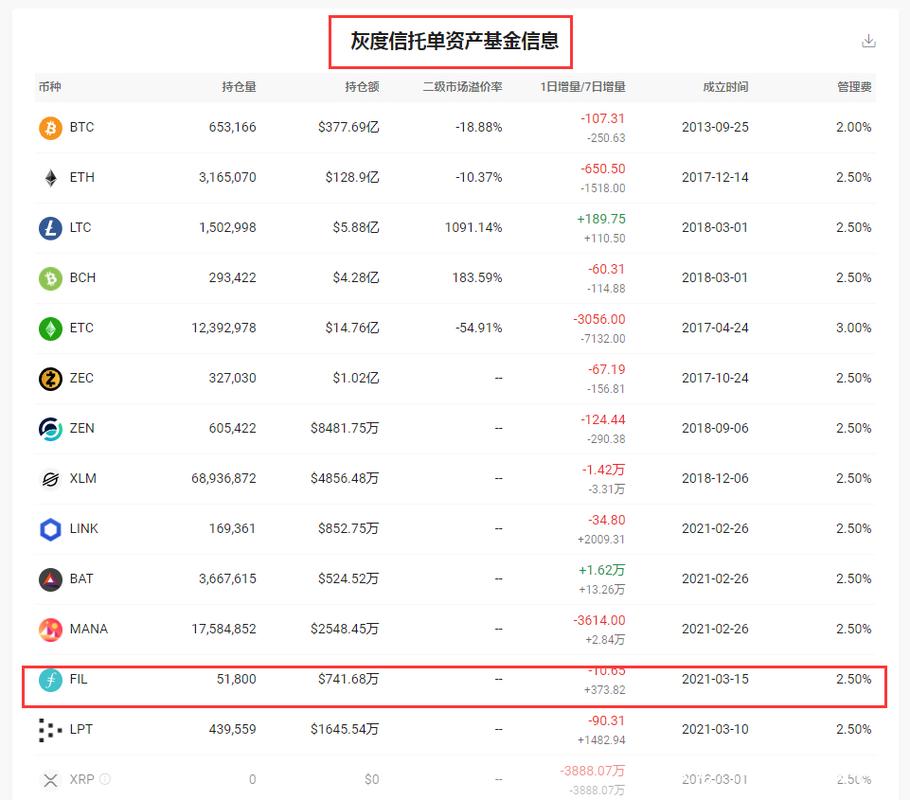910x800 pixels.
Task: Click the 持仓量 column header
Action: 238,87
